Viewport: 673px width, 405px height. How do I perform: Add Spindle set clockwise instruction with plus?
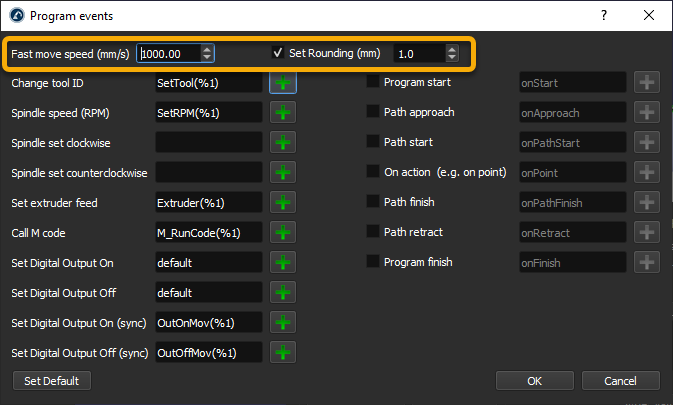[x=284, y=143]
